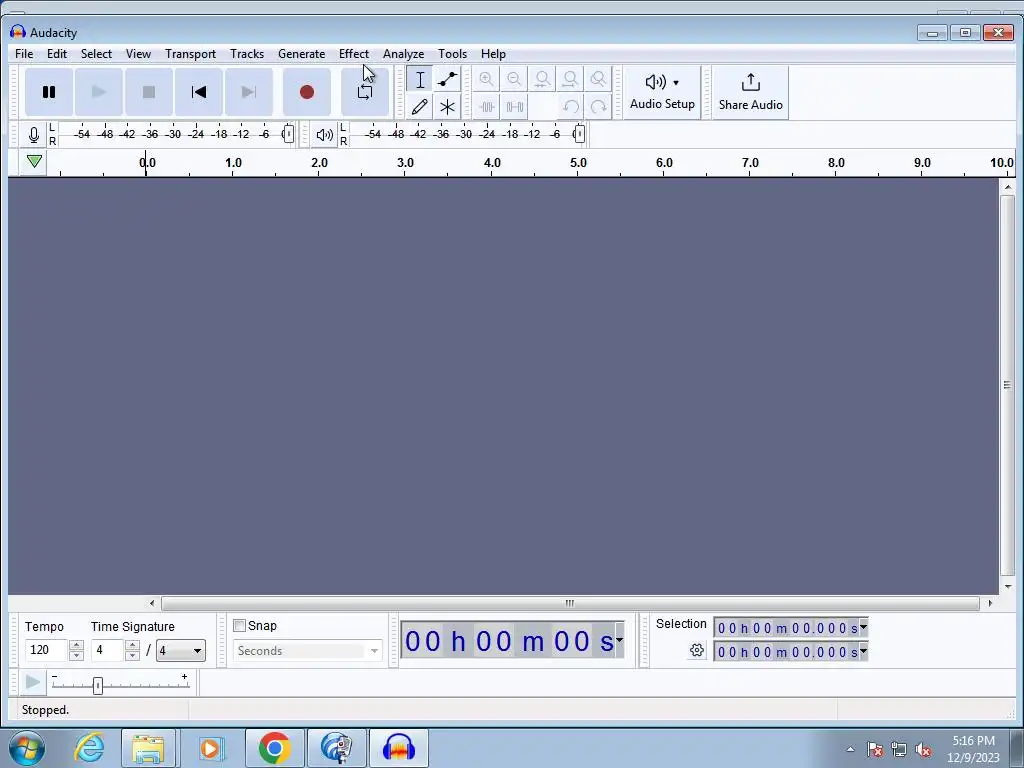
Task: Click the 5.0 mark on timeline ruler
Action: pyautogui.click(x=578, y=163)
